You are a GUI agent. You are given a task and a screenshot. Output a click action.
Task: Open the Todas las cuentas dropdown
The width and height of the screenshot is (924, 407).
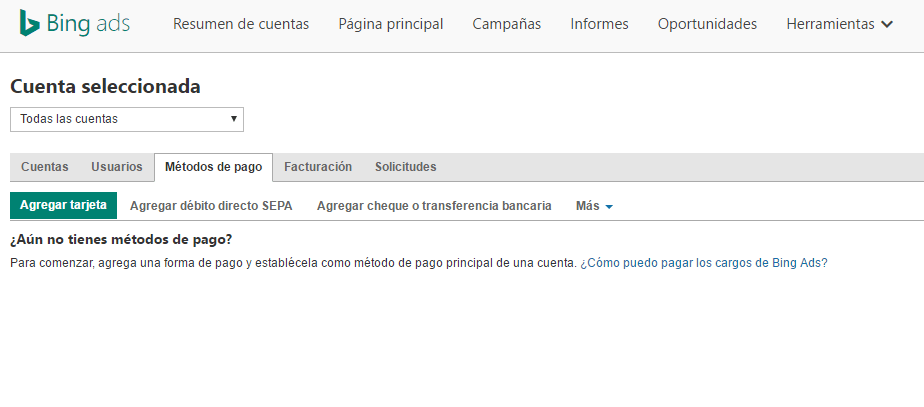point(127,119)
